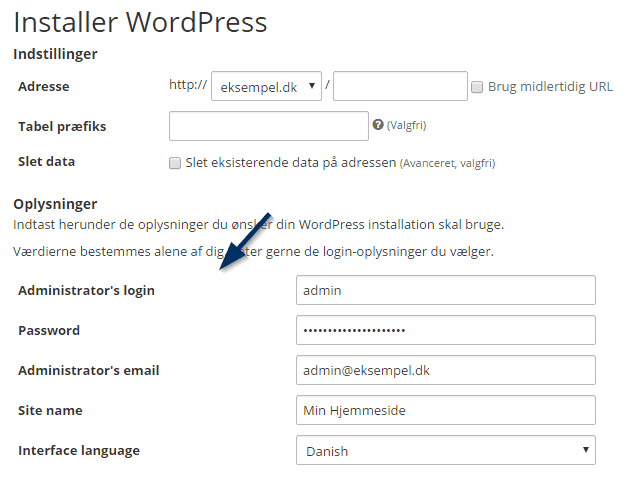Click the Administrator's email field

446,370
